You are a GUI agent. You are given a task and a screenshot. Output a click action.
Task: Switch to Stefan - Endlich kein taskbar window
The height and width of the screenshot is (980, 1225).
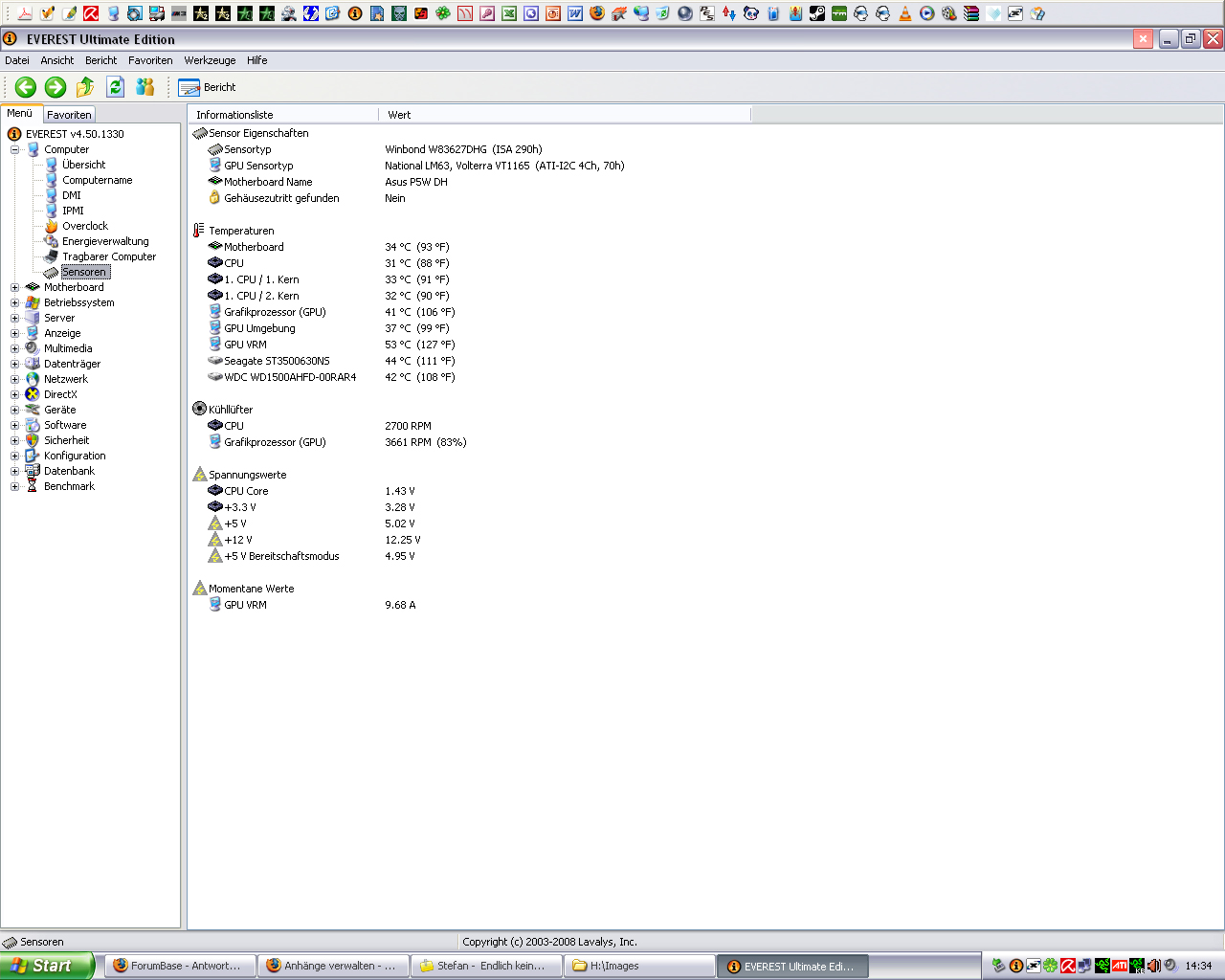point(486,966)
